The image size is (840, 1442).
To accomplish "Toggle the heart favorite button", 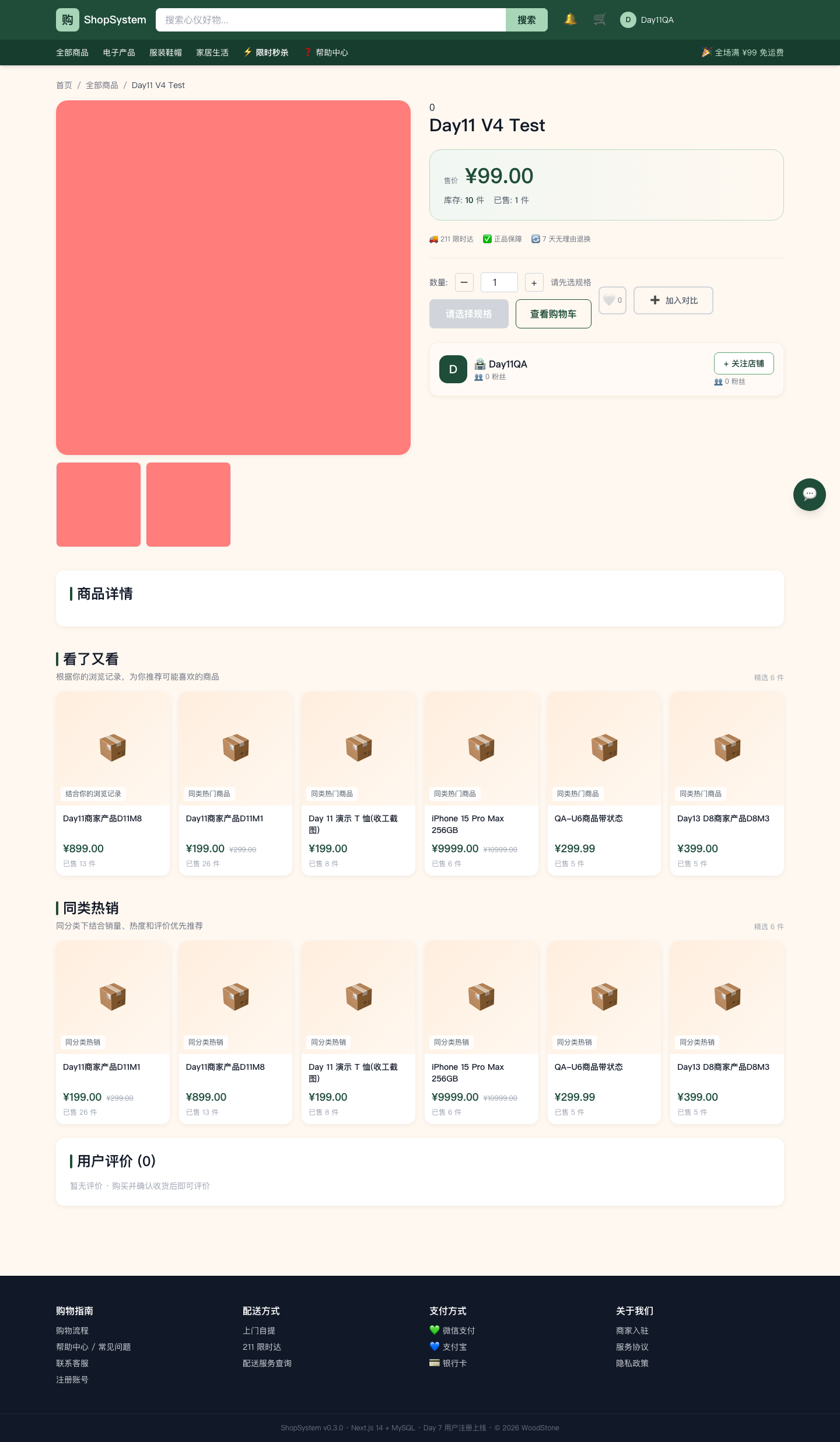I will (612, 300).
